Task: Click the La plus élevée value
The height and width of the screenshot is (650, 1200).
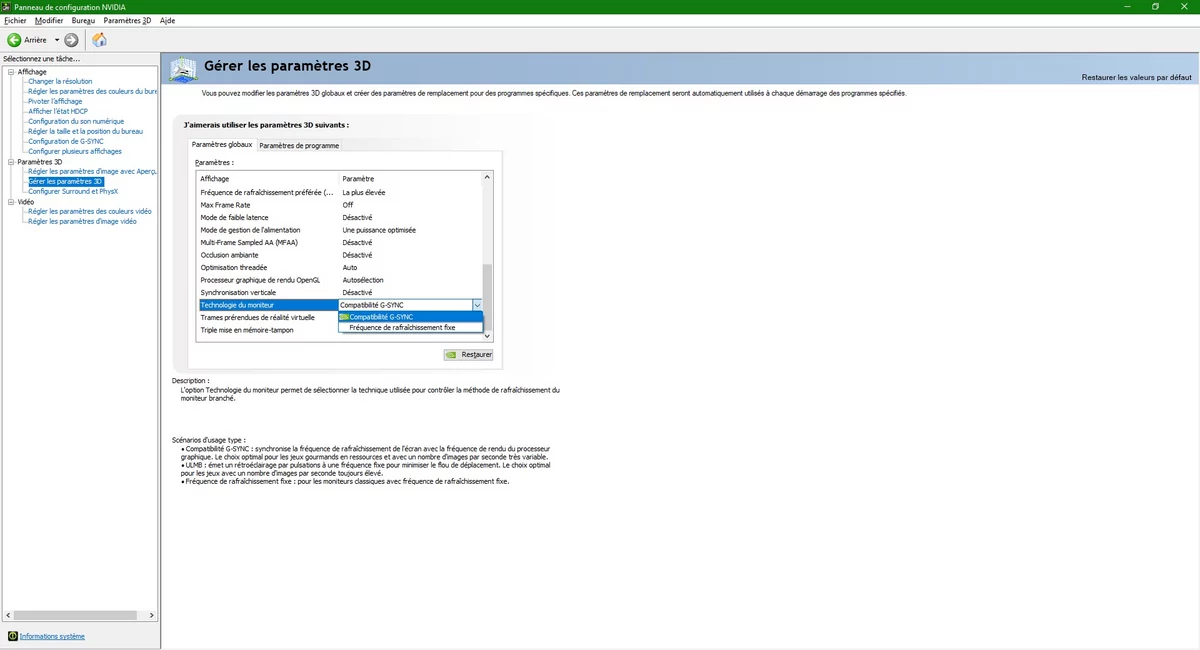Action: 364,192
